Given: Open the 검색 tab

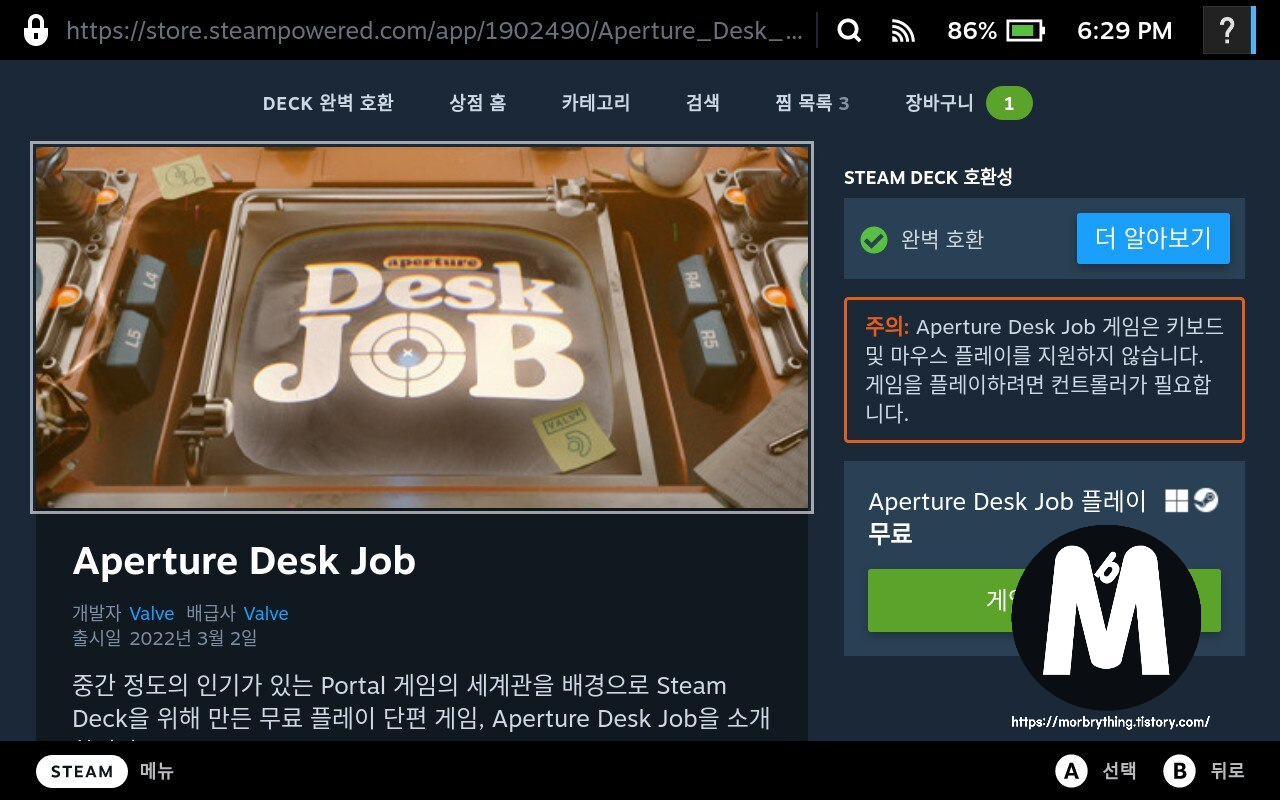Looking at the screenshot, I should coord(703,103).
